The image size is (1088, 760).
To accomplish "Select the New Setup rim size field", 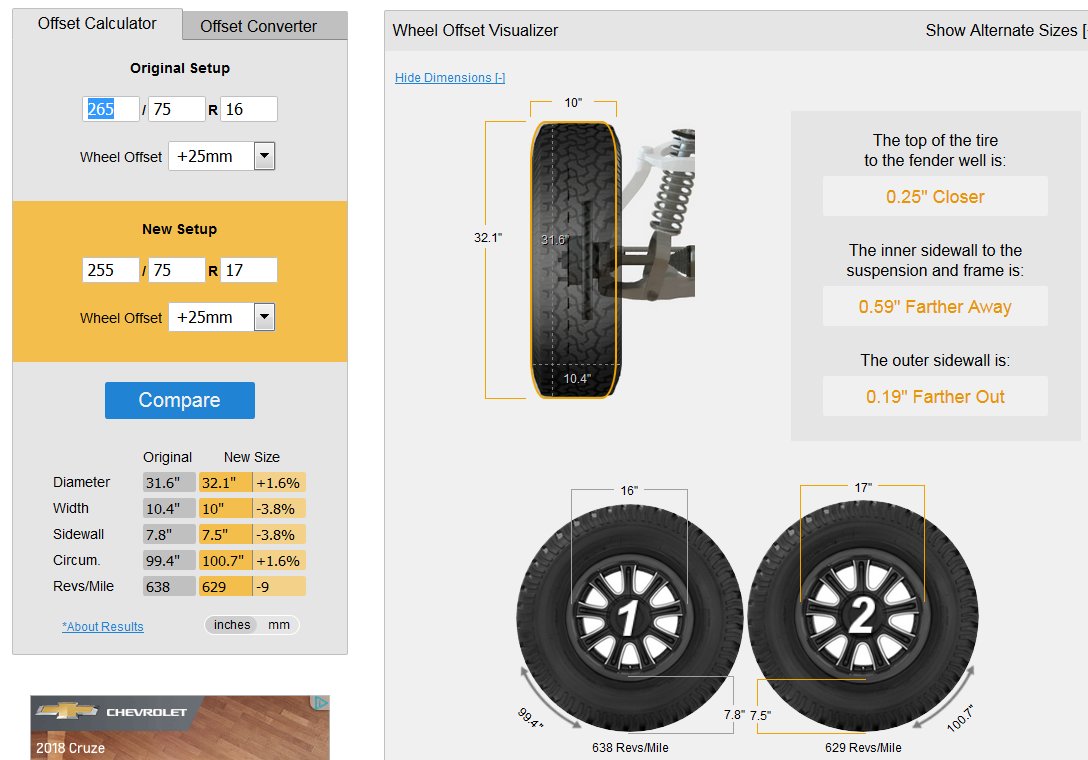I will pos(248,270).
